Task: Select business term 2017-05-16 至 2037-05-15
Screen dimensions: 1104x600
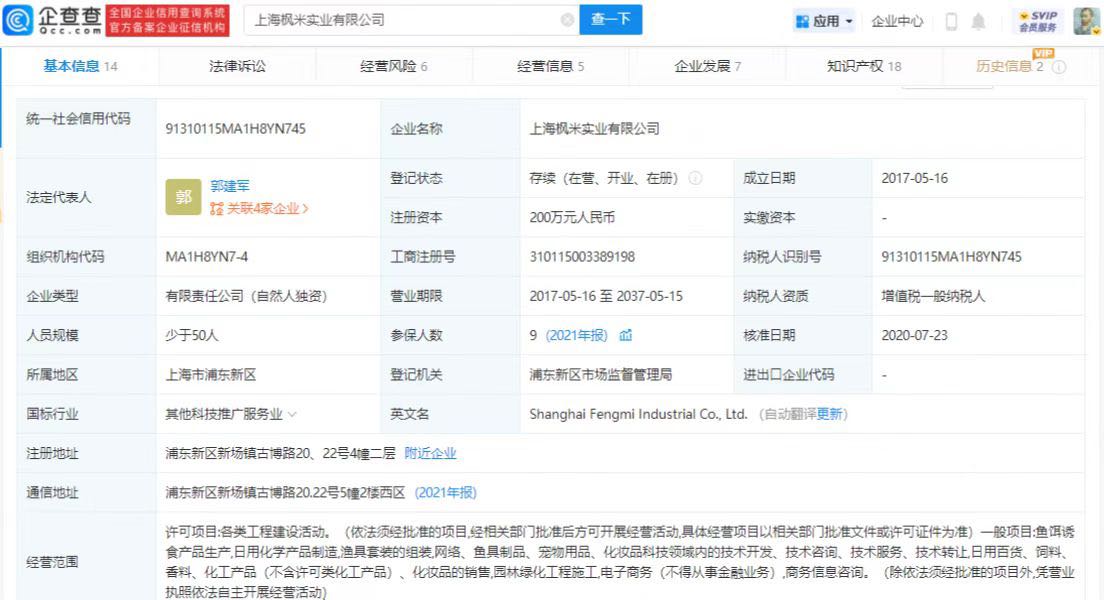Action: [x=606, y=296]
